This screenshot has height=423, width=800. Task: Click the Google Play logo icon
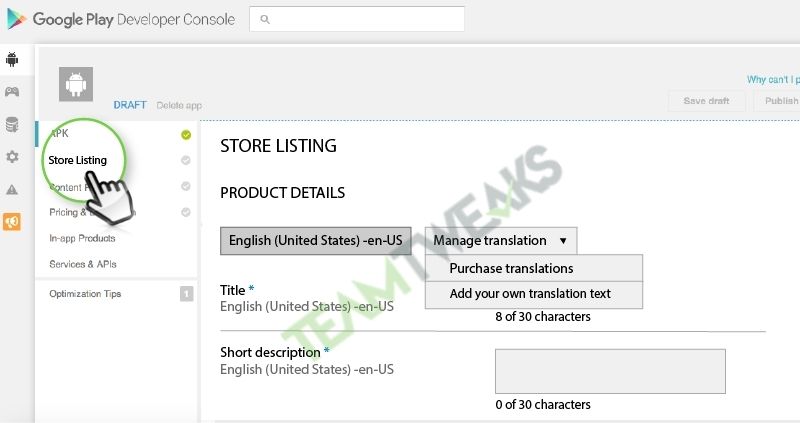[x=16, y=19]
